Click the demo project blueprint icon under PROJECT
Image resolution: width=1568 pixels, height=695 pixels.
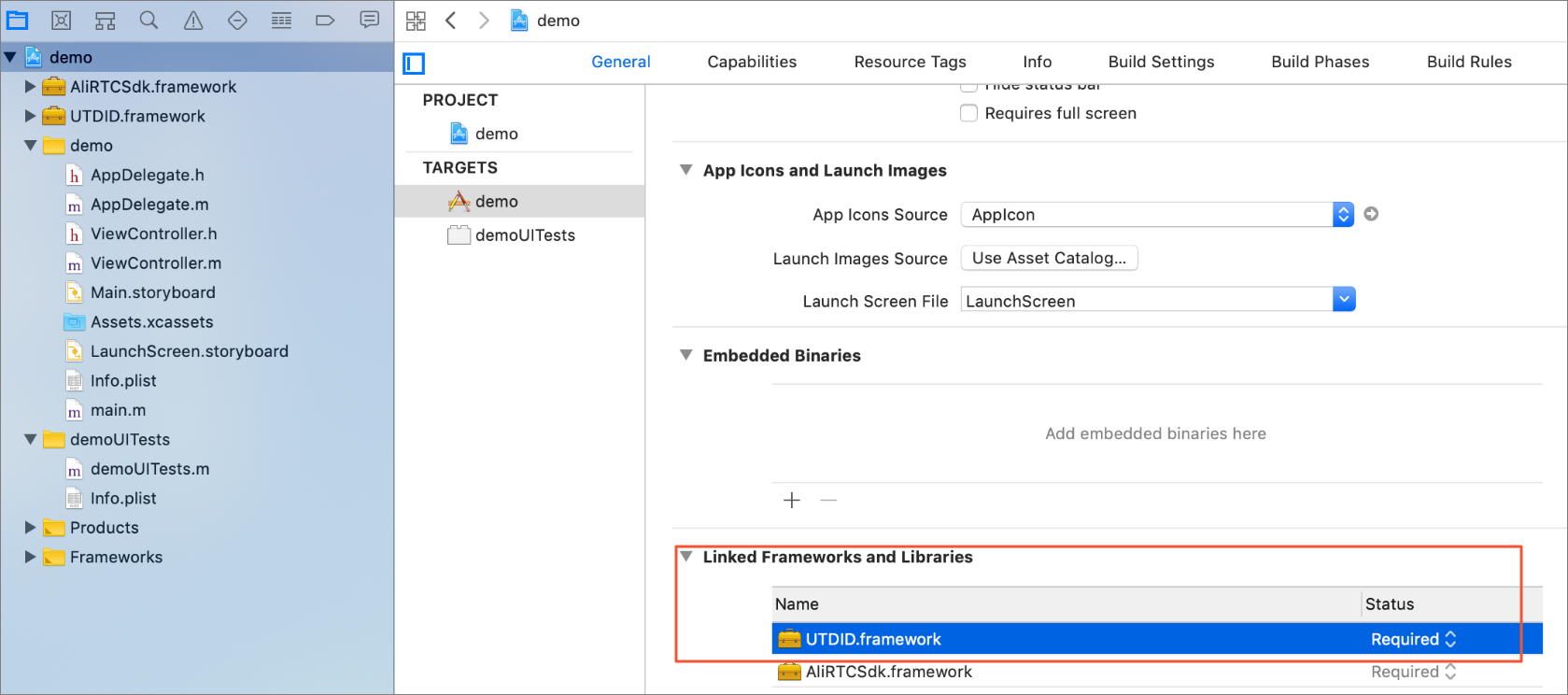click(x=459, y=134)
